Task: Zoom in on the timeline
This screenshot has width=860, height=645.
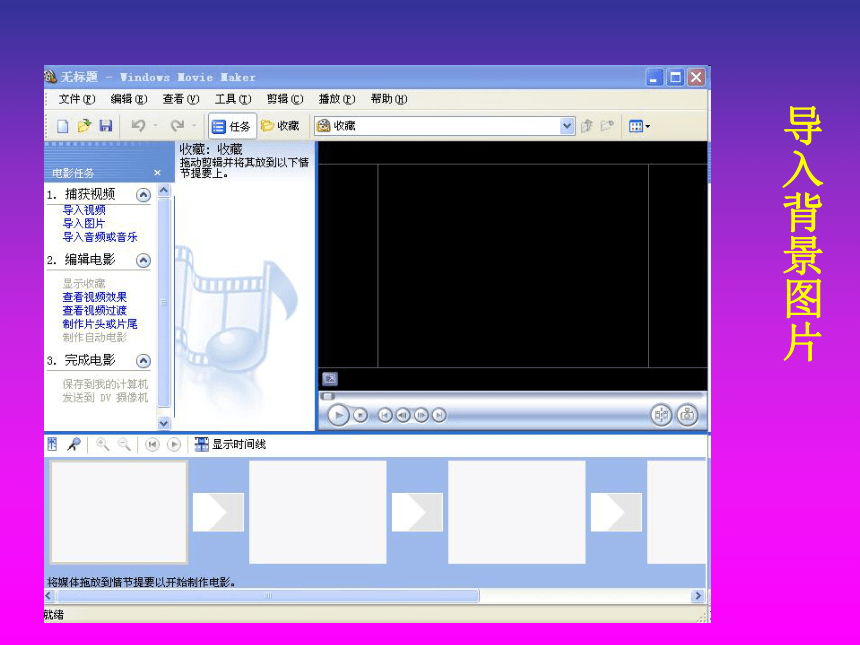Action: point(103,444)
